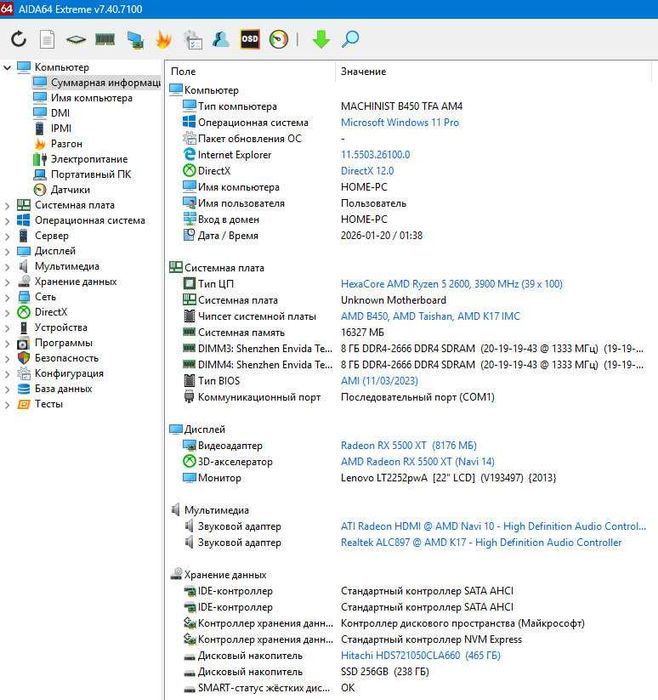Open the monitor diagnostics toolbar icon
The width and height of the screenshot is (658, 700).
(135, 40)
